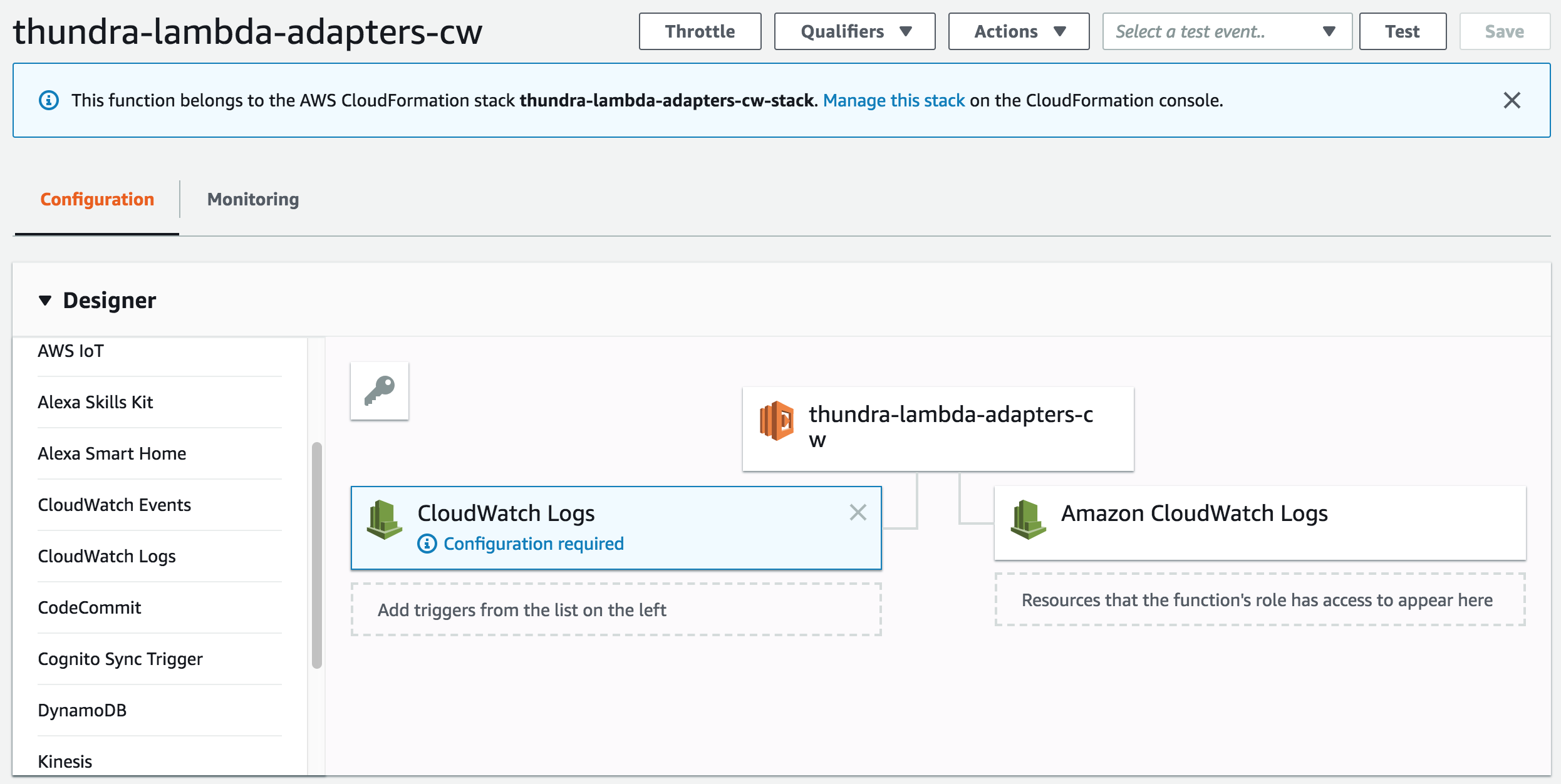Open the Select a test event dropdown
This screenshot has width=1561, height=784.
(x=1227, y=31)
